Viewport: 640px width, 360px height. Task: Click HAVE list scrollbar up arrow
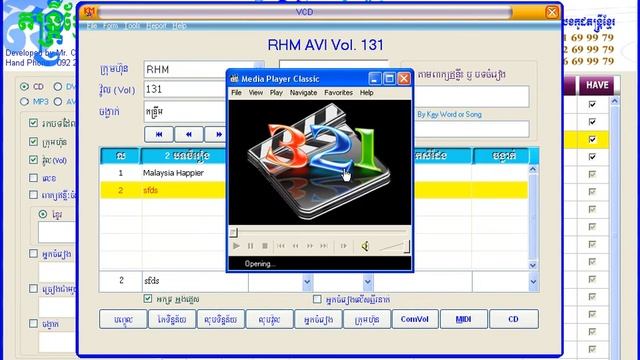pos(614,101)
